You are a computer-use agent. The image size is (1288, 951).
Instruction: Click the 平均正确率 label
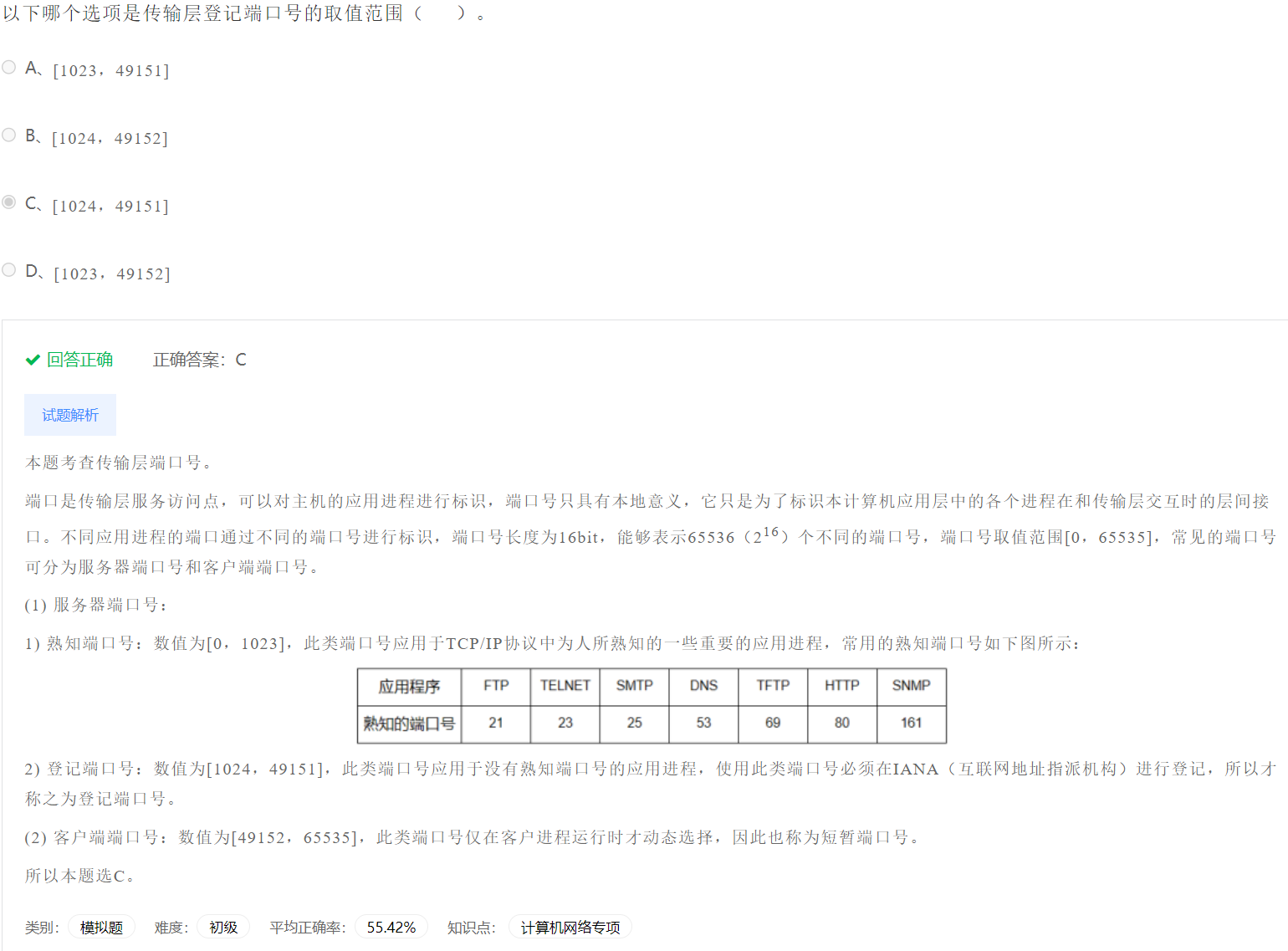(x=308, y=928)
